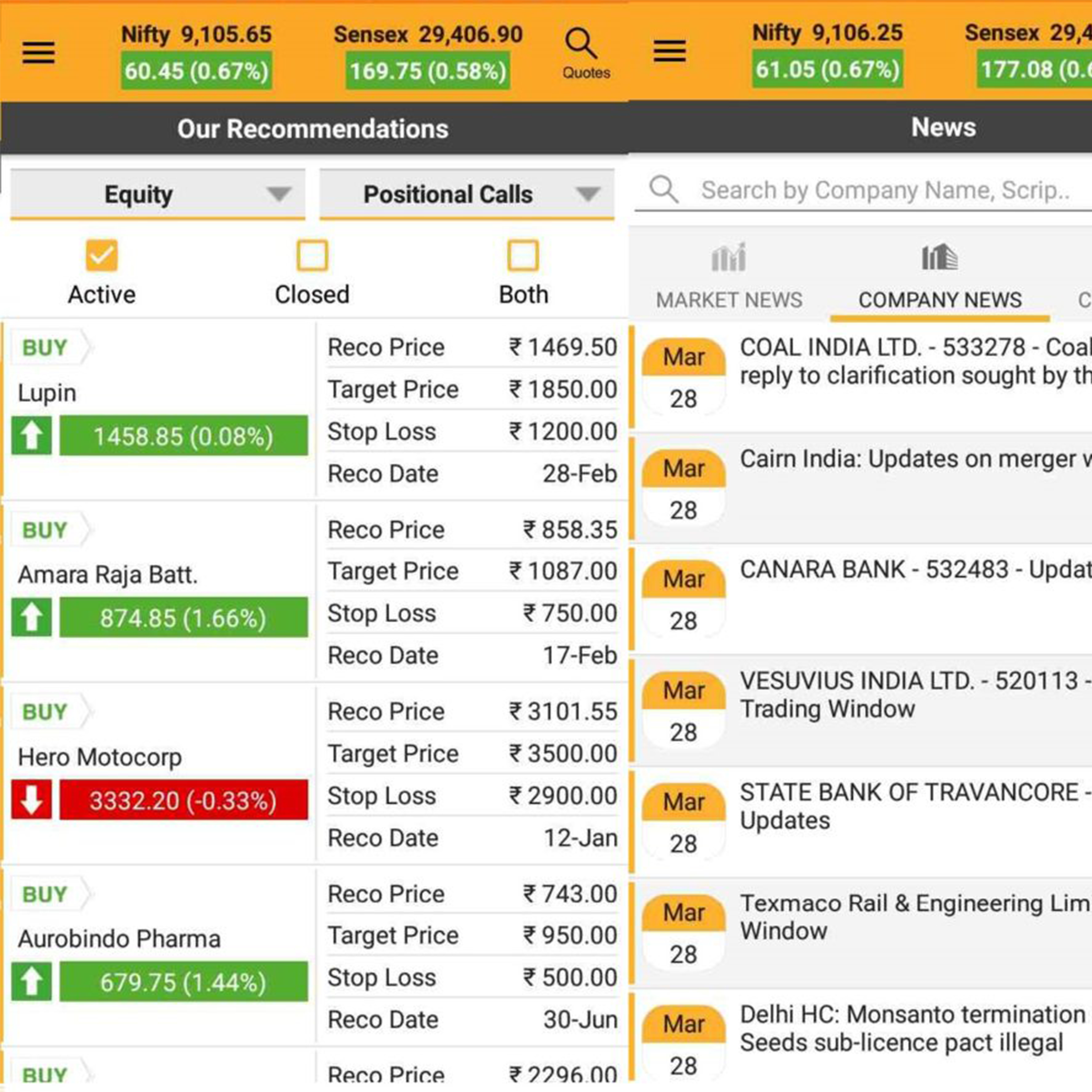Check the Closed checkbox

(312, 255)
